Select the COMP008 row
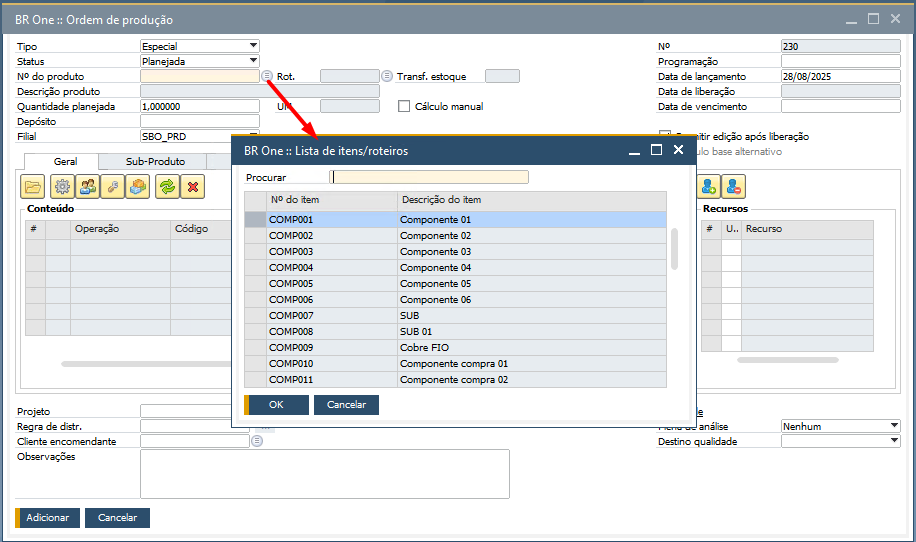 coord(456,331)
